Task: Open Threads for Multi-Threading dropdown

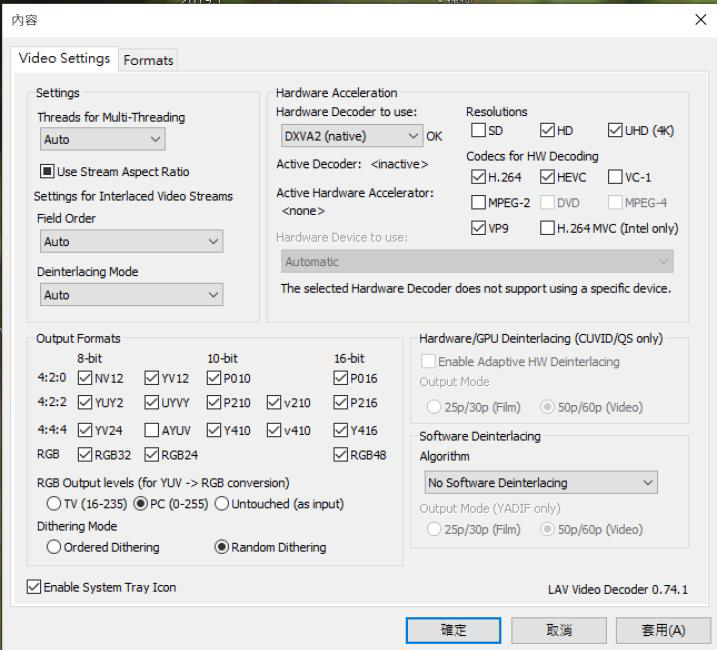Action: [102, 140]
